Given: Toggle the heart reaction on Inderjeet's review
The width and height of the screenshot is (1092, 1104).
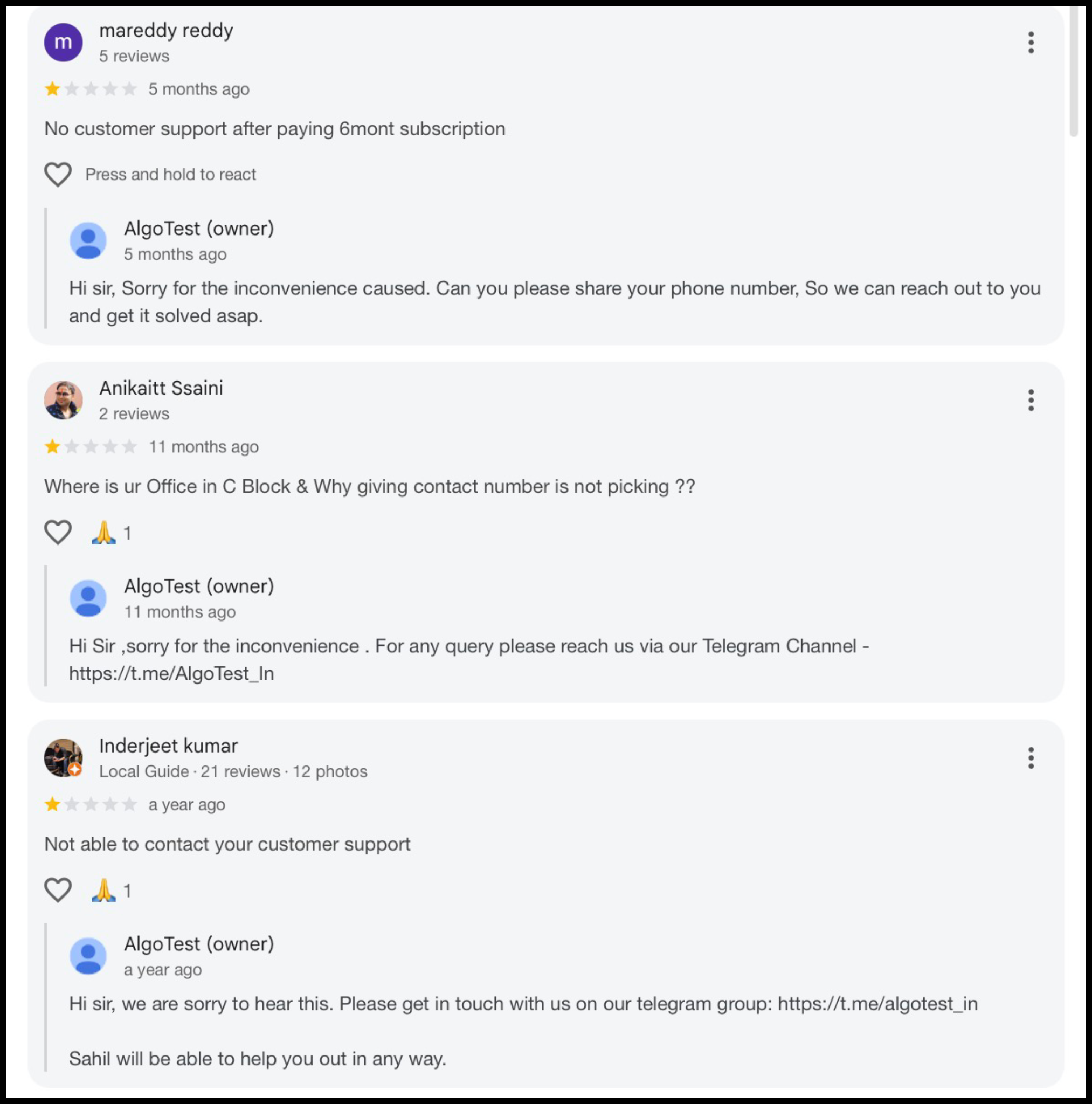Looking at the screenshot, I should pos(57,888).
